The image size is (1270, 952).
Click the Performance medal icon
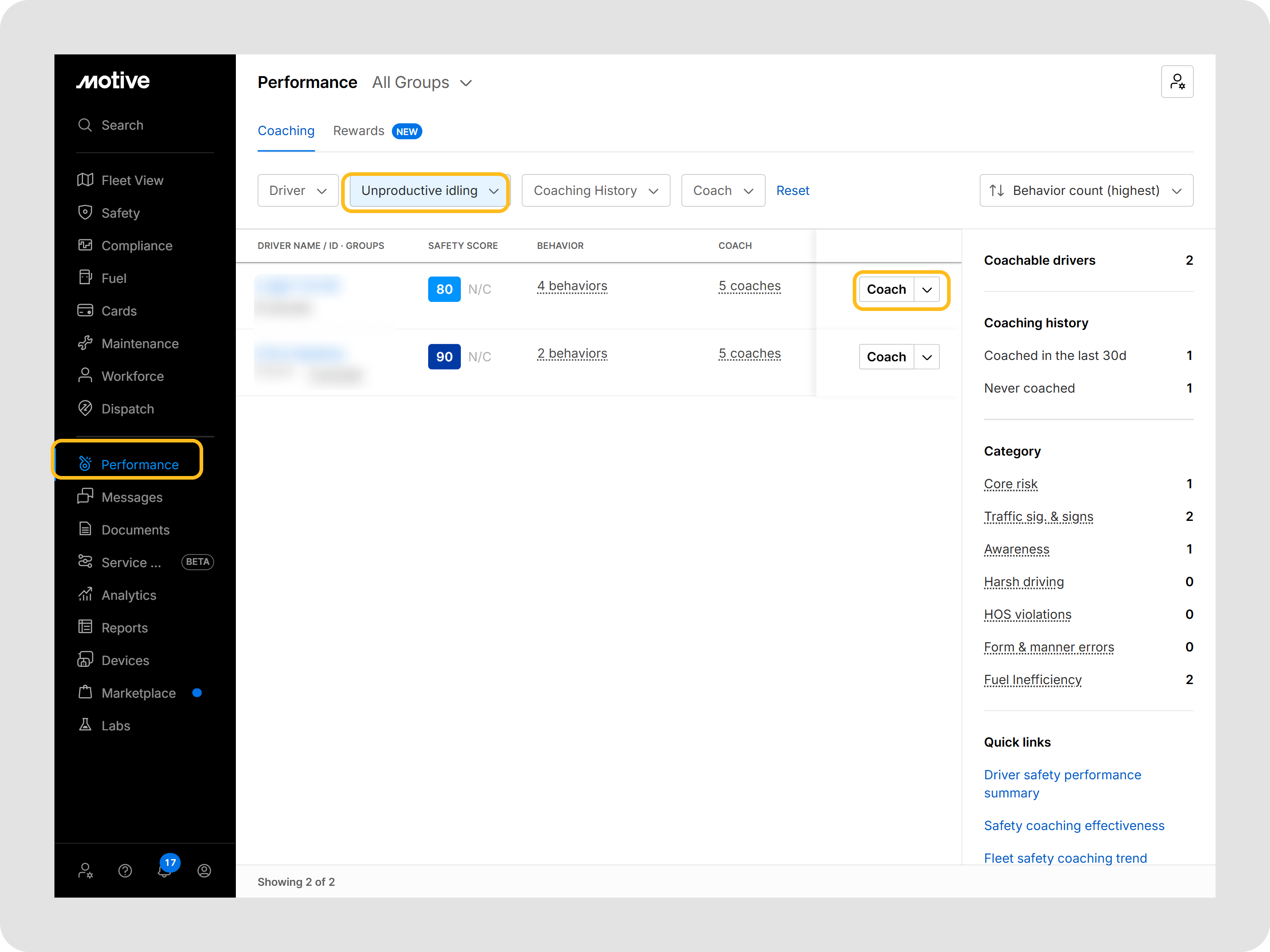click(85, 464)
